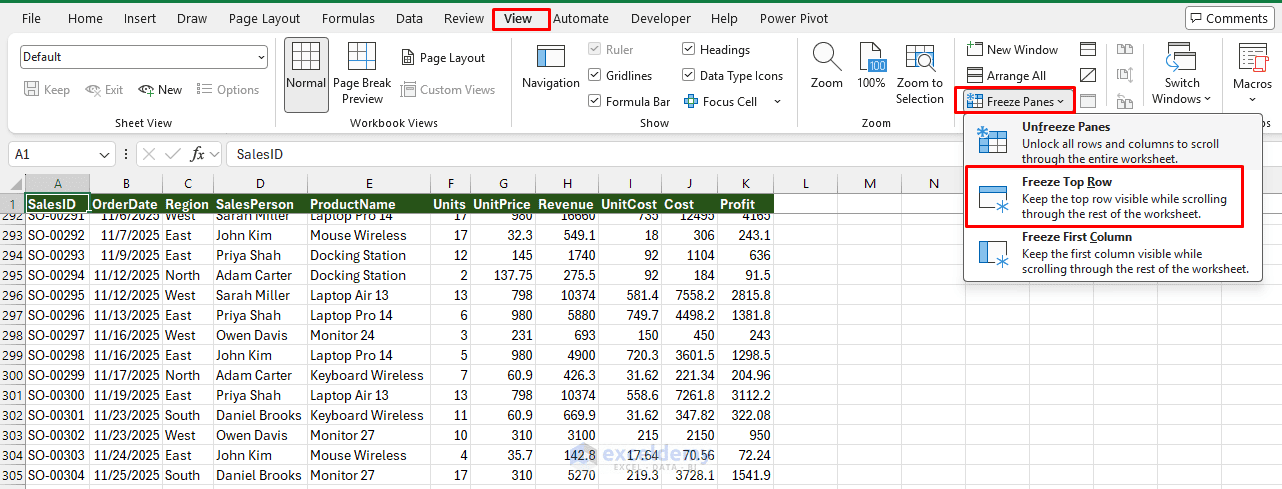The image size is (1282, 489).
Task: Open the Name Box dropdown arrow
Action: point(105,154)
